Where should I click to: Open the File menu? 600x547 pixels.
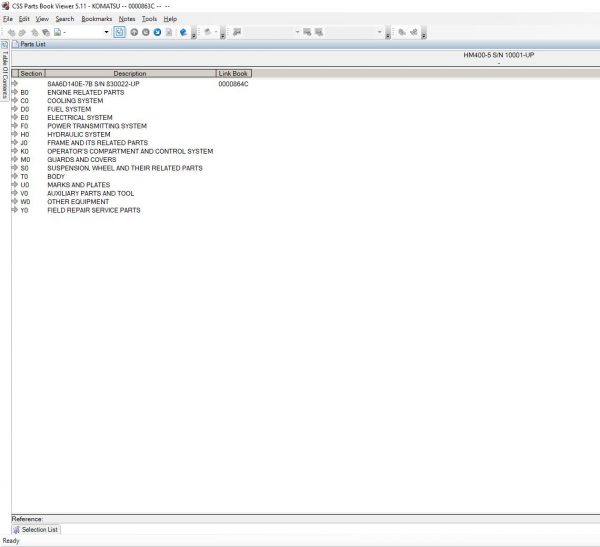click(x=8, y=19)
